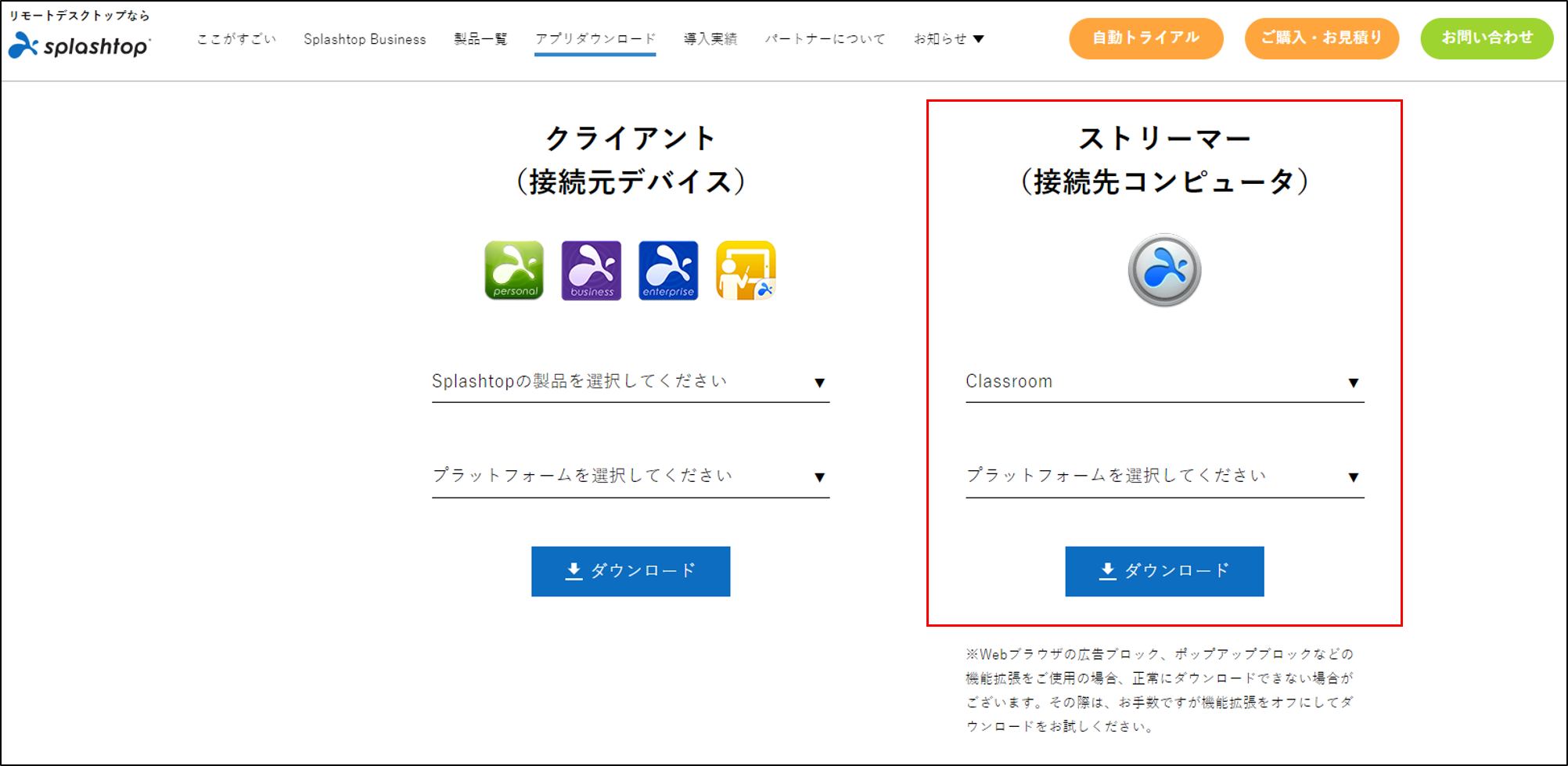Select the アプリダウンロード tab
This screenshot has height=766, width=1568.
point(595,39)
